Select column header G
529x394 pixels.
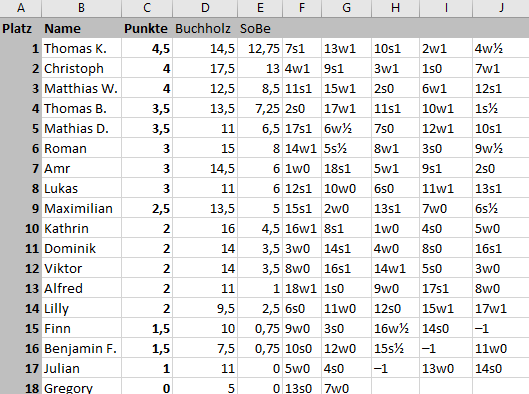coord(346,8)
